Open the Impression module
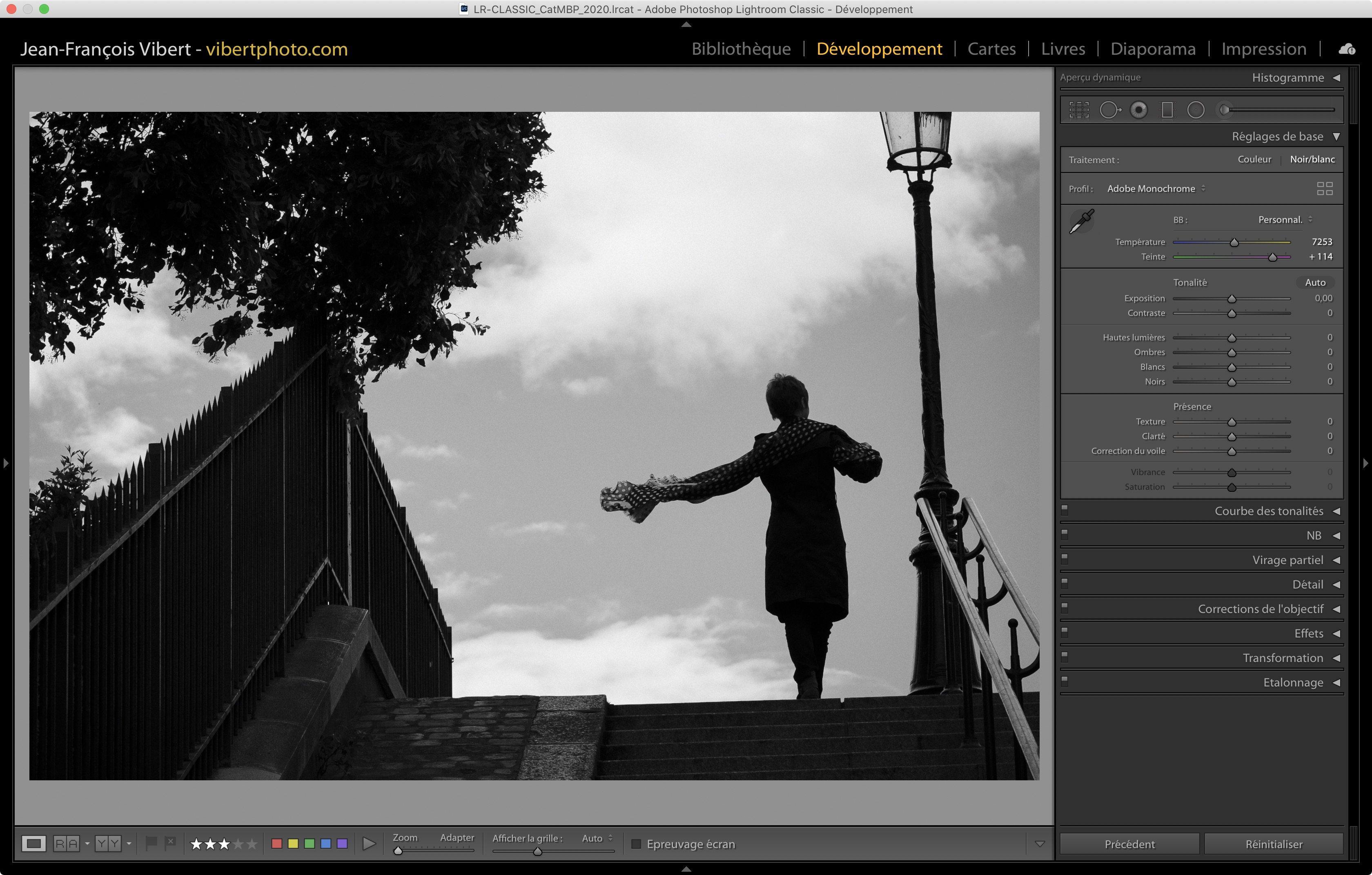The image size is (1372, 875). (1263, 49)
